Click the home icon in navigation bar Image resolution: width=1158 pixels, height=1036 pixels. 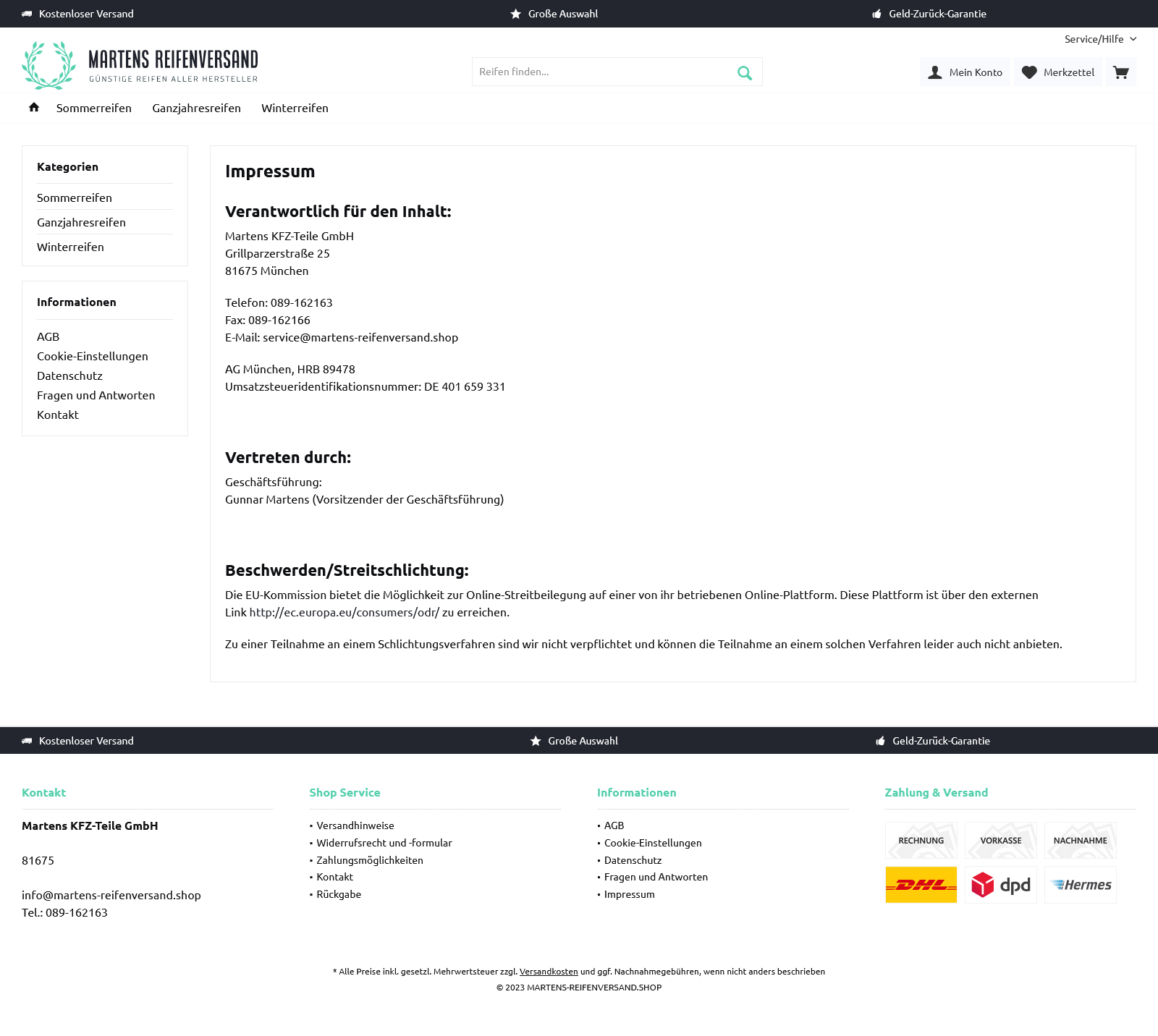click(x=34, y=107)
